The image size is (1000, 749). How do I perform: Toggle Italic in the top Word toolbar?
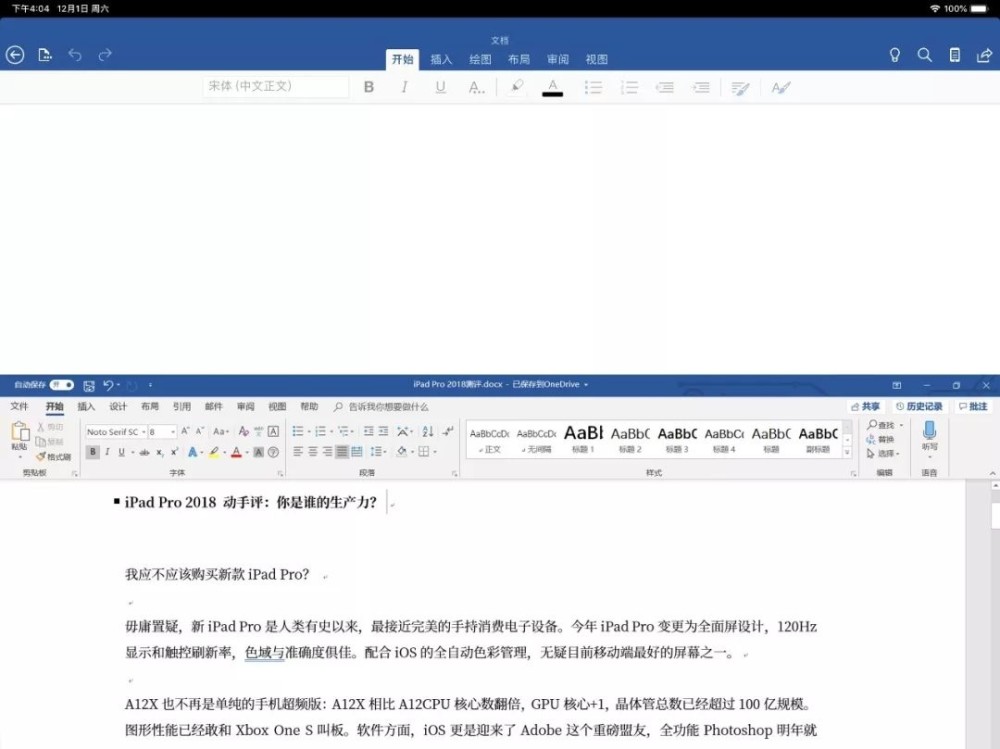pos(404,87)
